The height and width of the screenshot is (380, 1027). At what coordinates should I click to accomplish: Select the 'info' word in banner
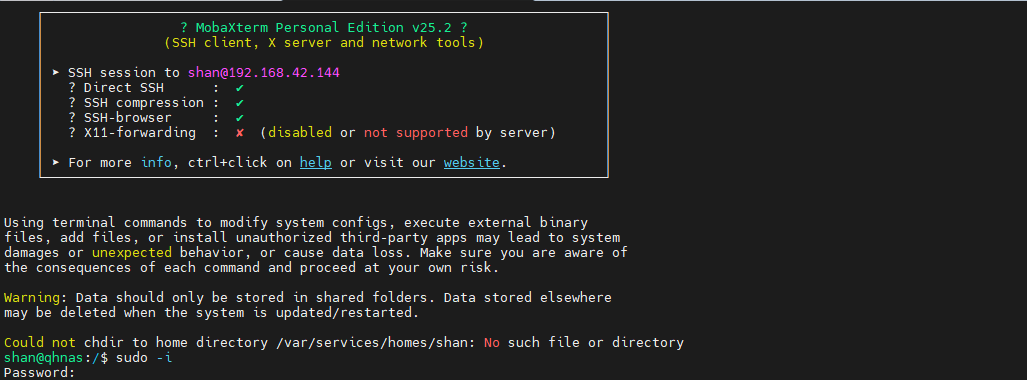point(156,162)
